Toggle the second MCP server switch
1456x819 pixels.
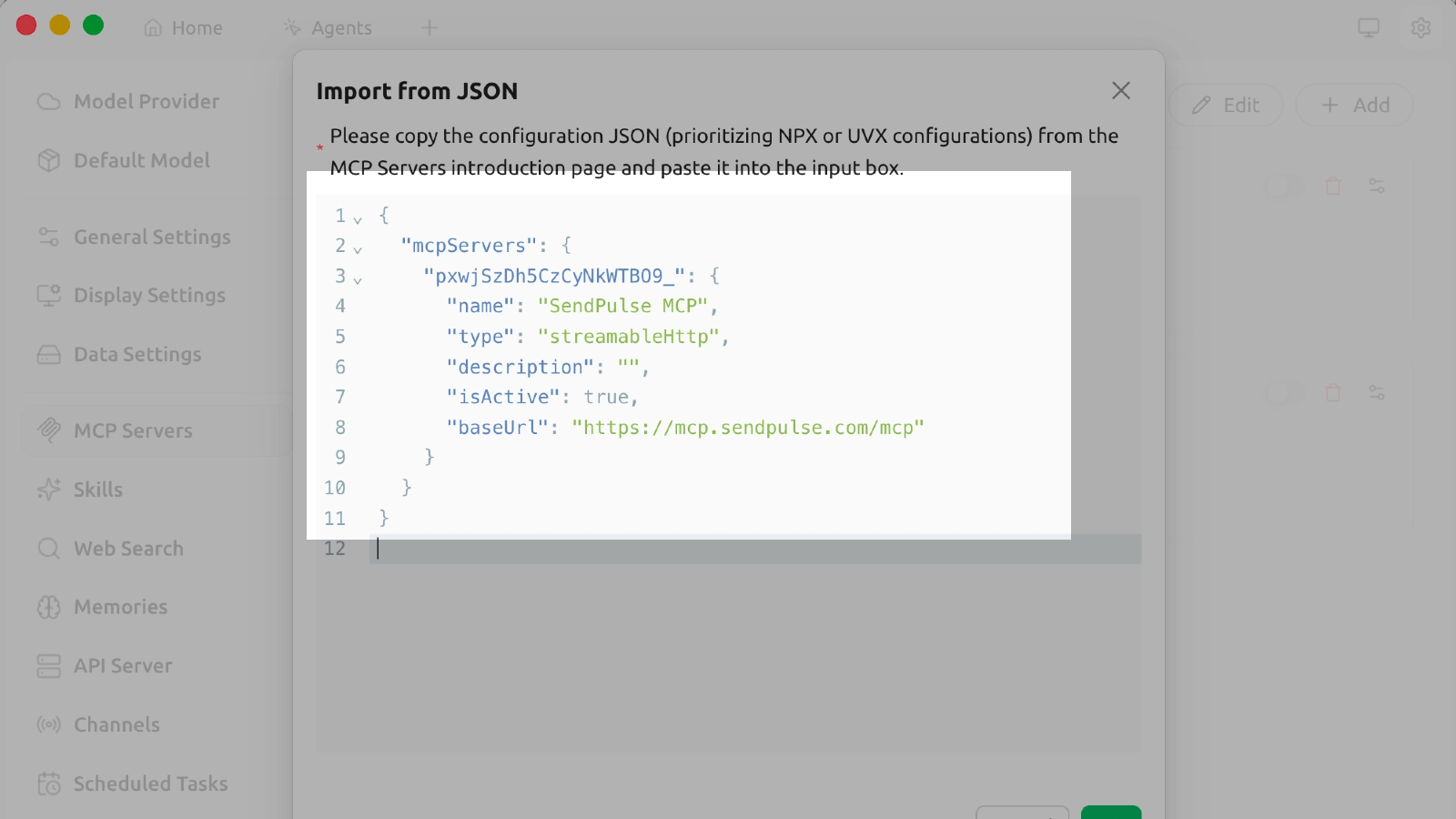1284,393
